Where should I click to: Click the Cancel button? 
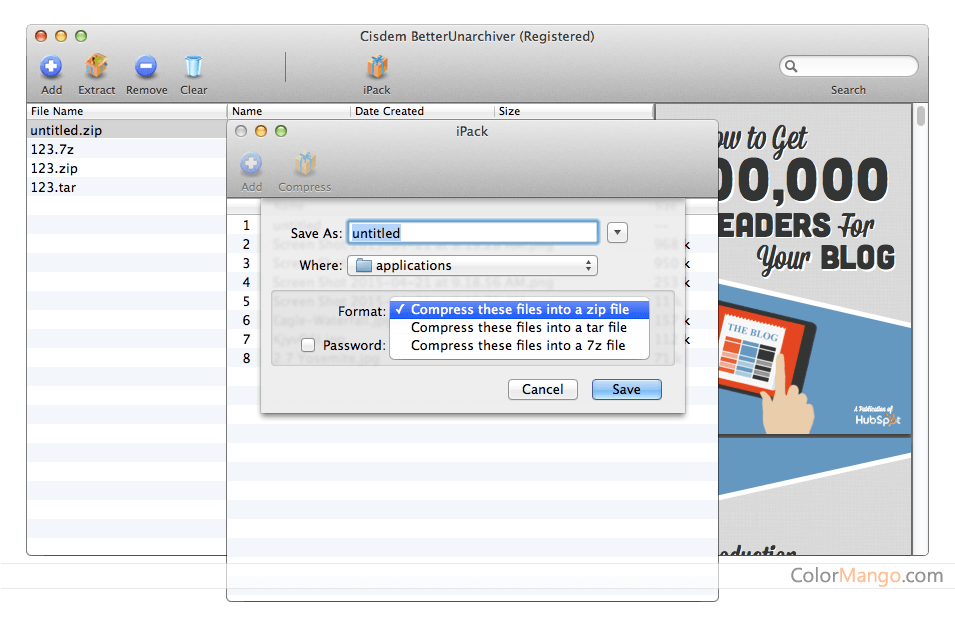pyautogui.click(x=542, y=389)
